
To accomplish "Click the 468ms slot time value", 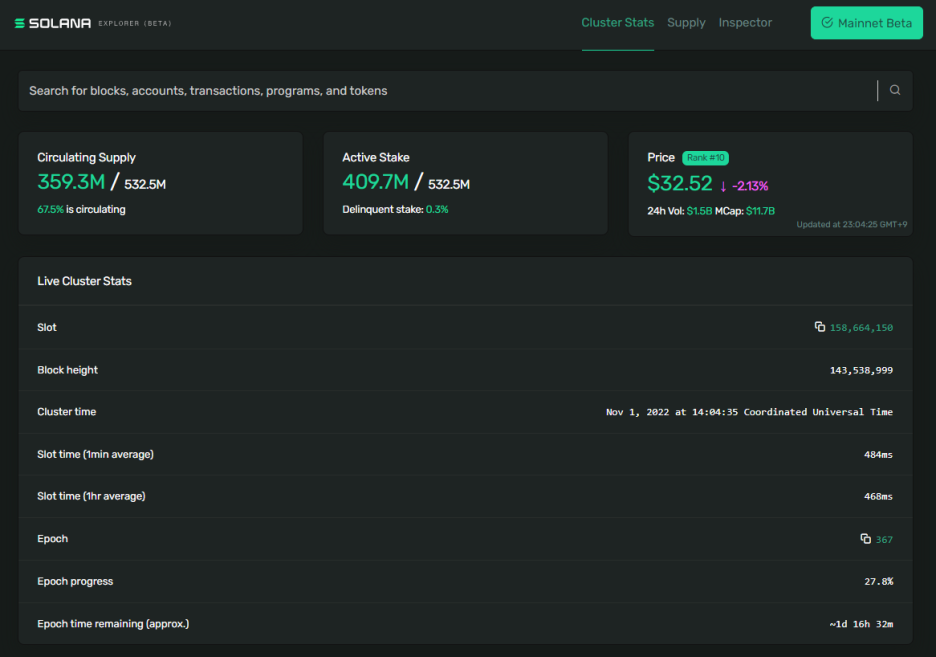I will 878,496.
